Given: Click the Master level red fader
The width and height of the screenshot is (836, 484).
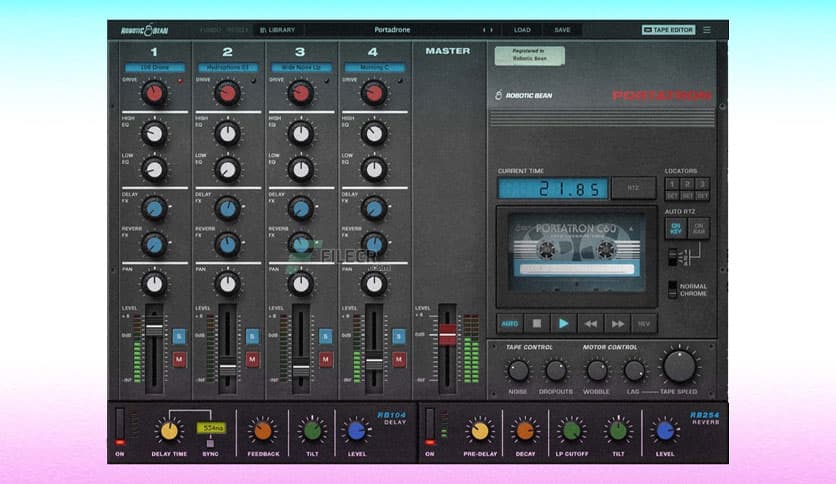Looking at the screenshot, I should click(x=447, y=334).
